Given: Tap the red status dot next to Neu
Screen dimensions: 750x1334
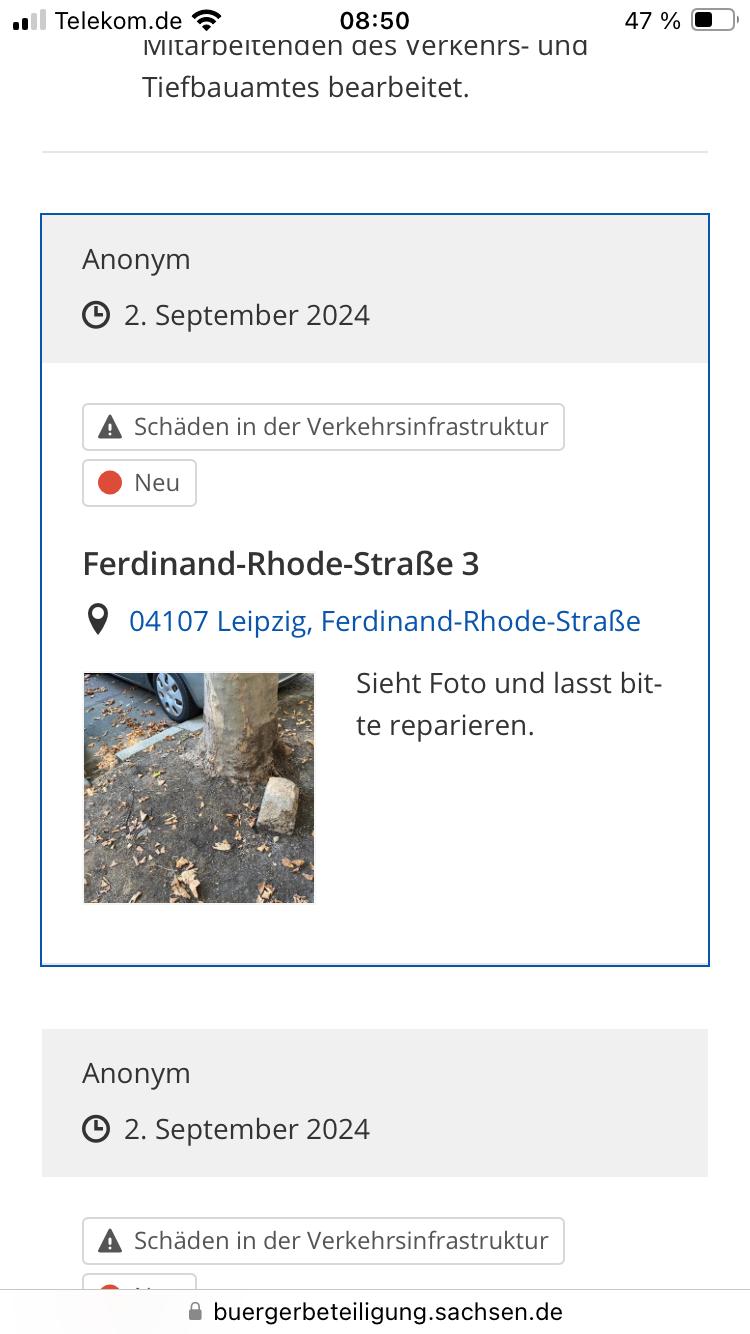Looking at the screenshot, I should [110, 483].
